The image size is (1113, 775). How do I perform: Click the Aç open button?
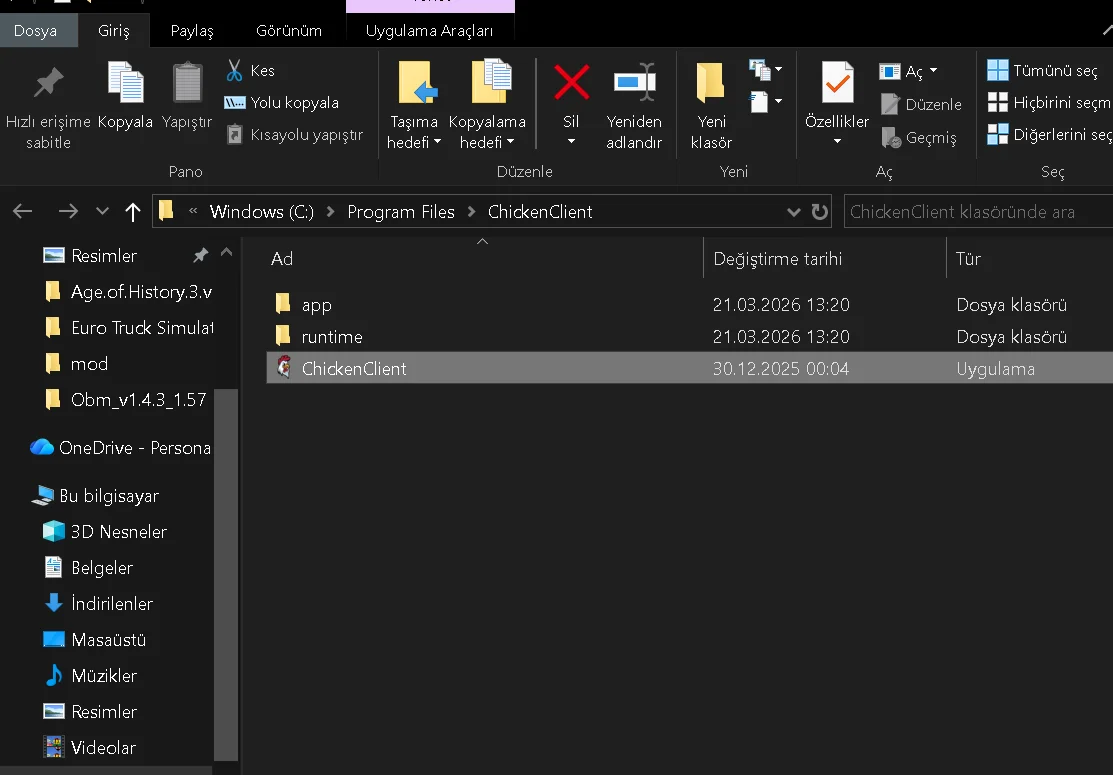(901, 71)
